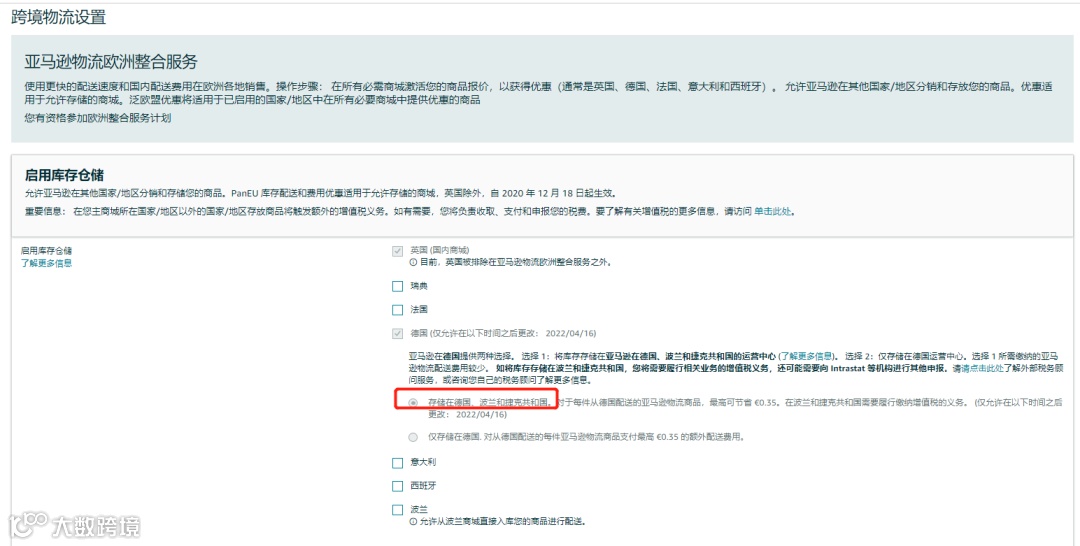
Task: Click note 允许从波兰商城直接入库您的商品进行配送
Action: coord(503,522)
